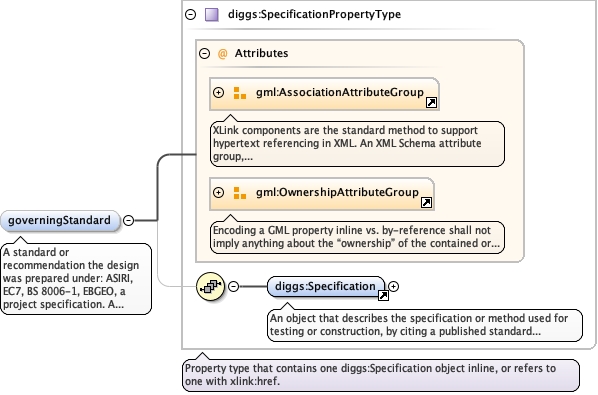Click the purple complex type square icon
598x395 pixels.
point(212,14)
